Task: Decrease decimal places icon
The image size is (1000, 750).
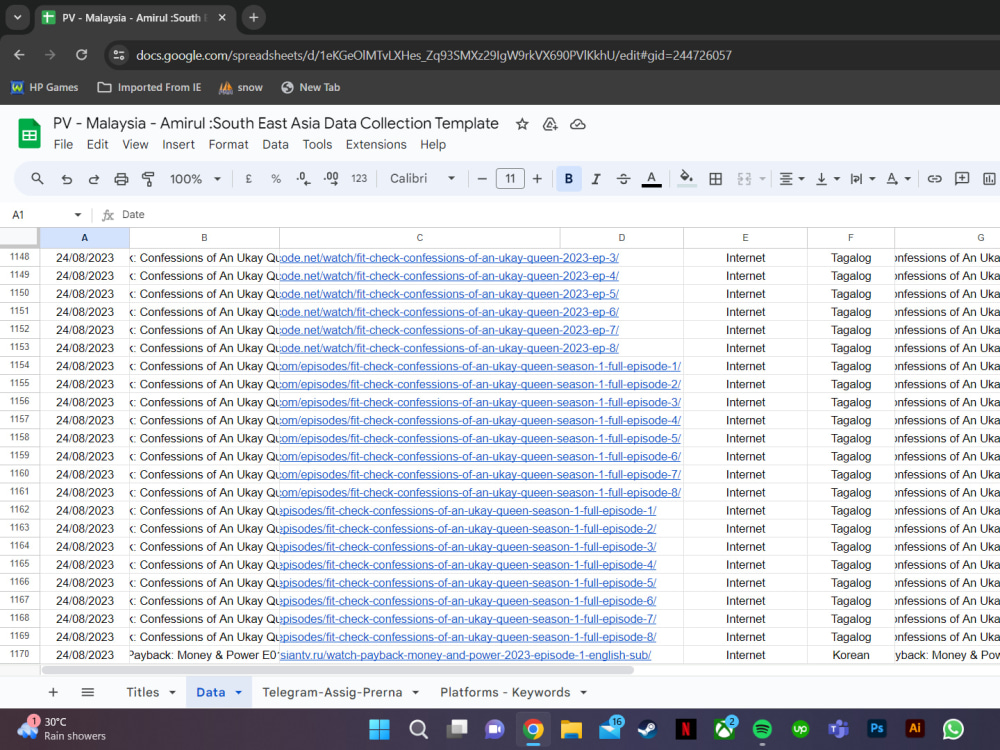Action: coord(304,179)
